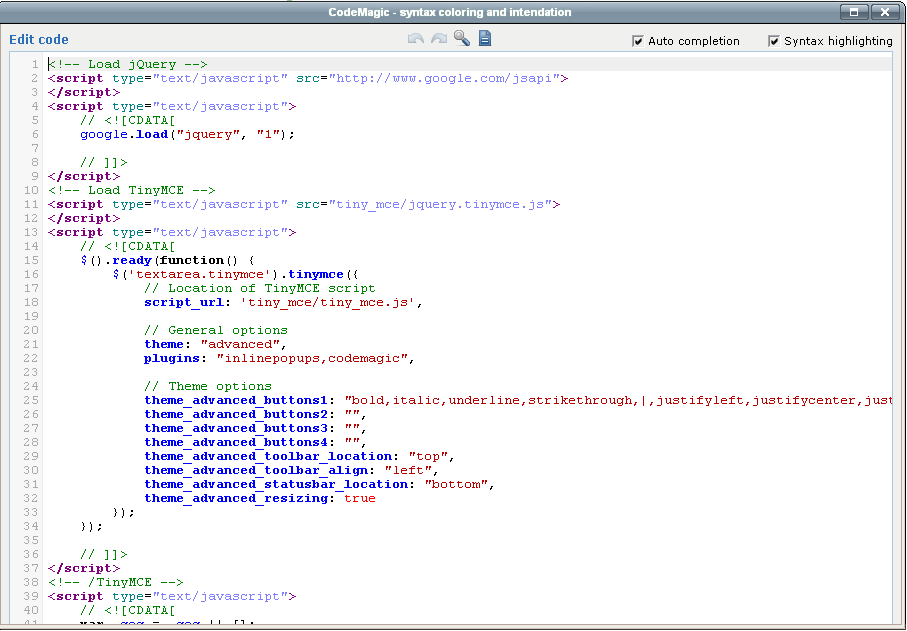Click the theme_advanced_statusbar_location property
Image resolution: width=907 pixels, height=631 pixels.
pyautogui.click(x=276, y=484)
